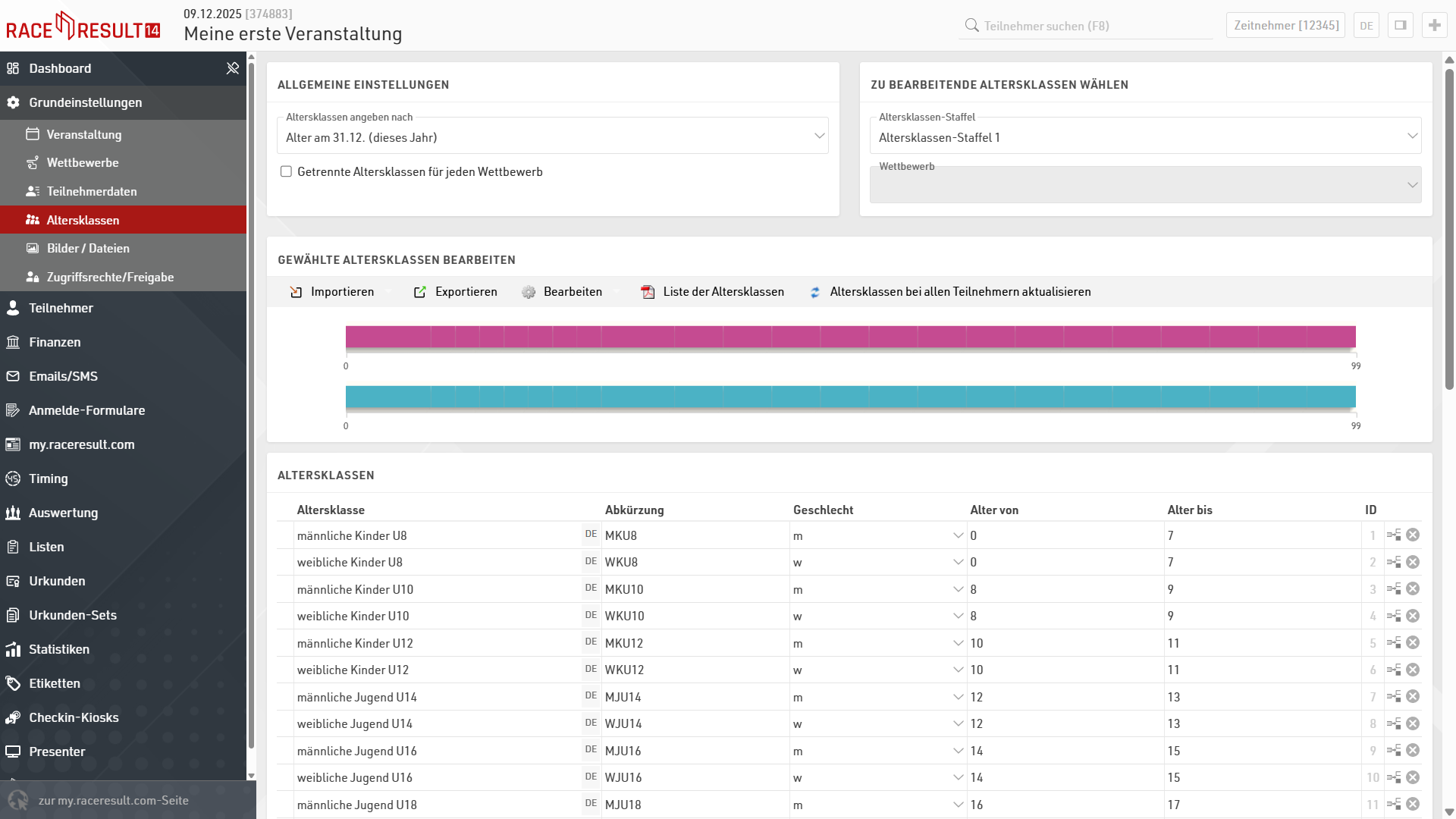Viewport: 1456px width, 819px height.
Task: Open Geschlecht dropdown for weibliche Kinder U8
Action: 878,563
